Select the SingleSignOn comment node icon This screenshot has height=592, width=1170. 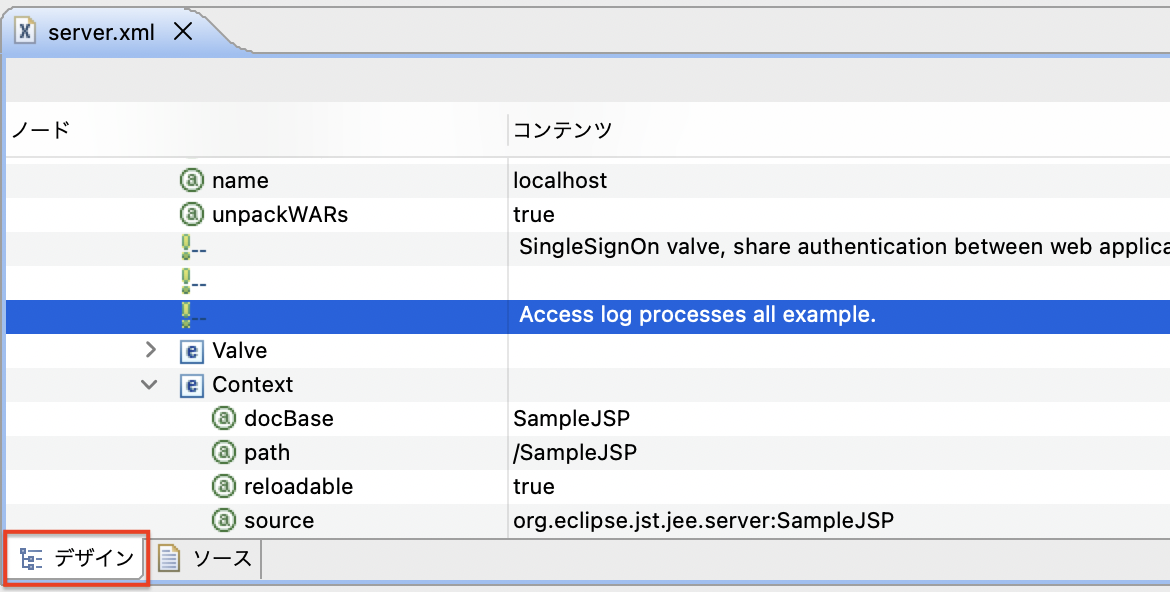(x=193, y=248)
